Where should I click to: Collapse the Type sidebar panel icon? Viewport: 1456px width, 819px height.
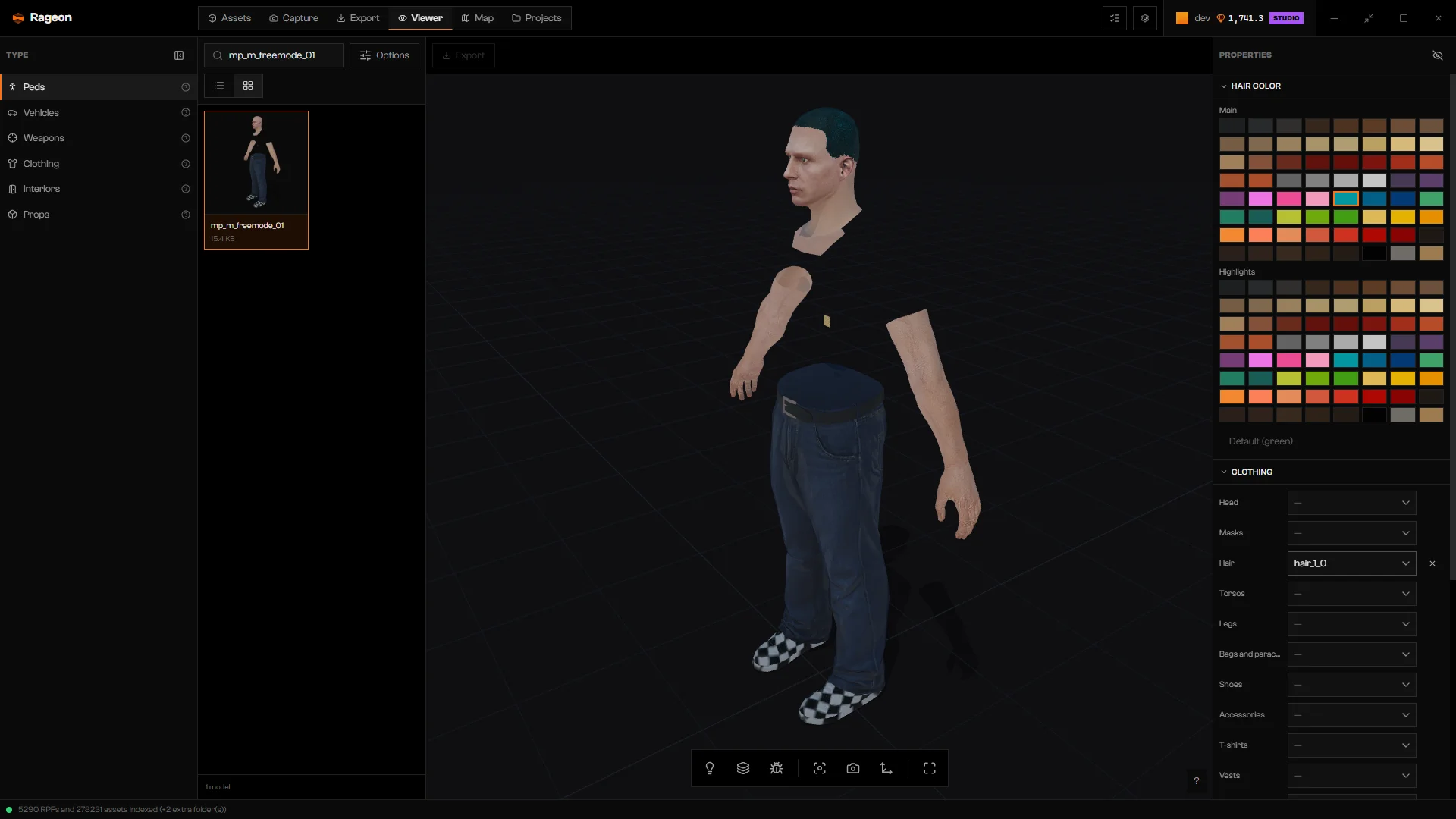pos(179,55)
